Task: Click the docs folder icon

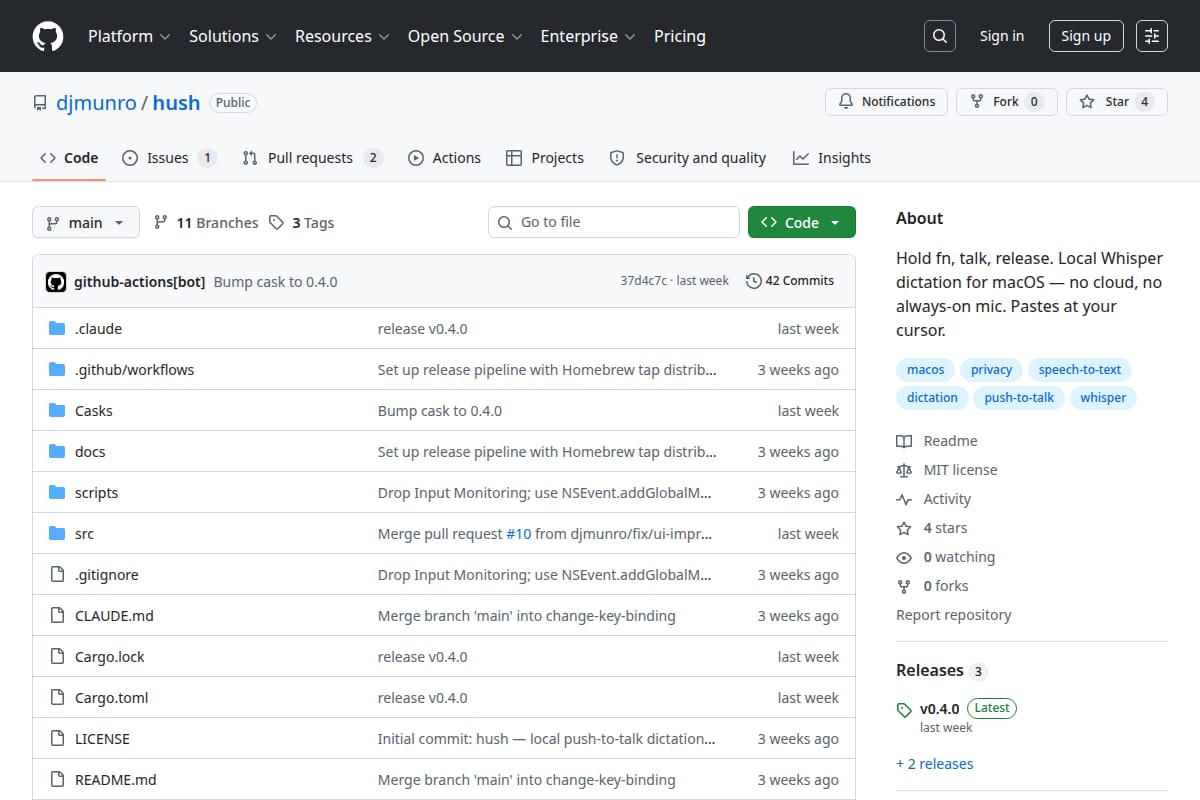Action: (x=57, y=452)
